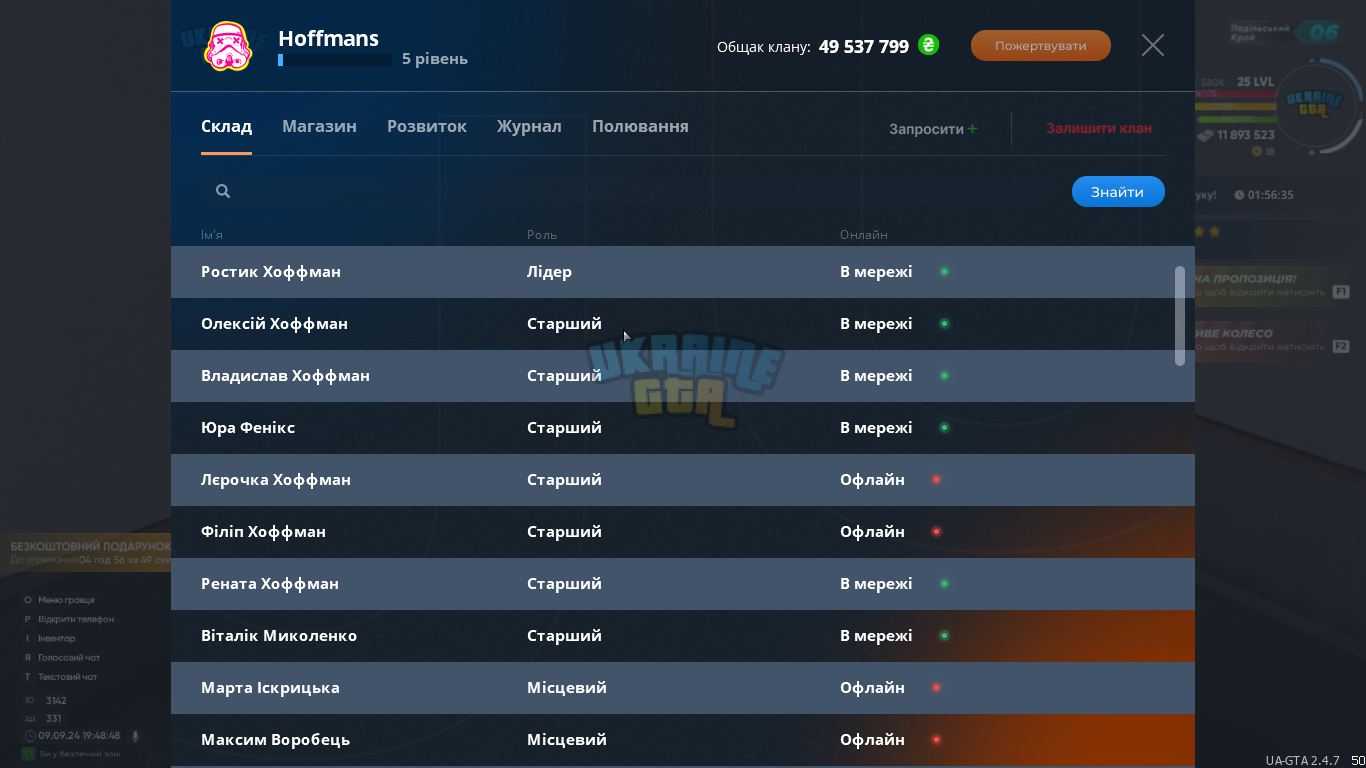Click the red offline dot for Лєрочка Хоффман

pyautogui.click(x=936, y=480)
